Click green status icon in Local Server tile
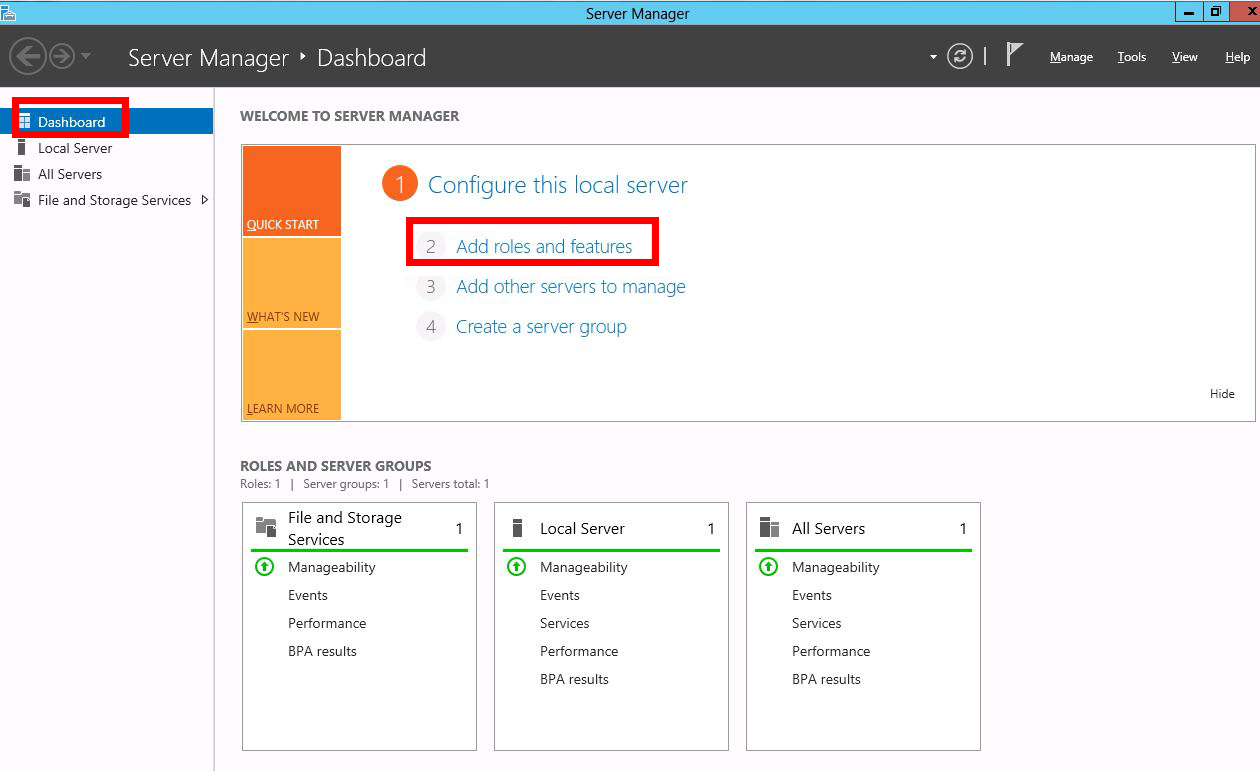Viewport: 1260px width, 771px height. pyautogui.click(x=516, y=566)
